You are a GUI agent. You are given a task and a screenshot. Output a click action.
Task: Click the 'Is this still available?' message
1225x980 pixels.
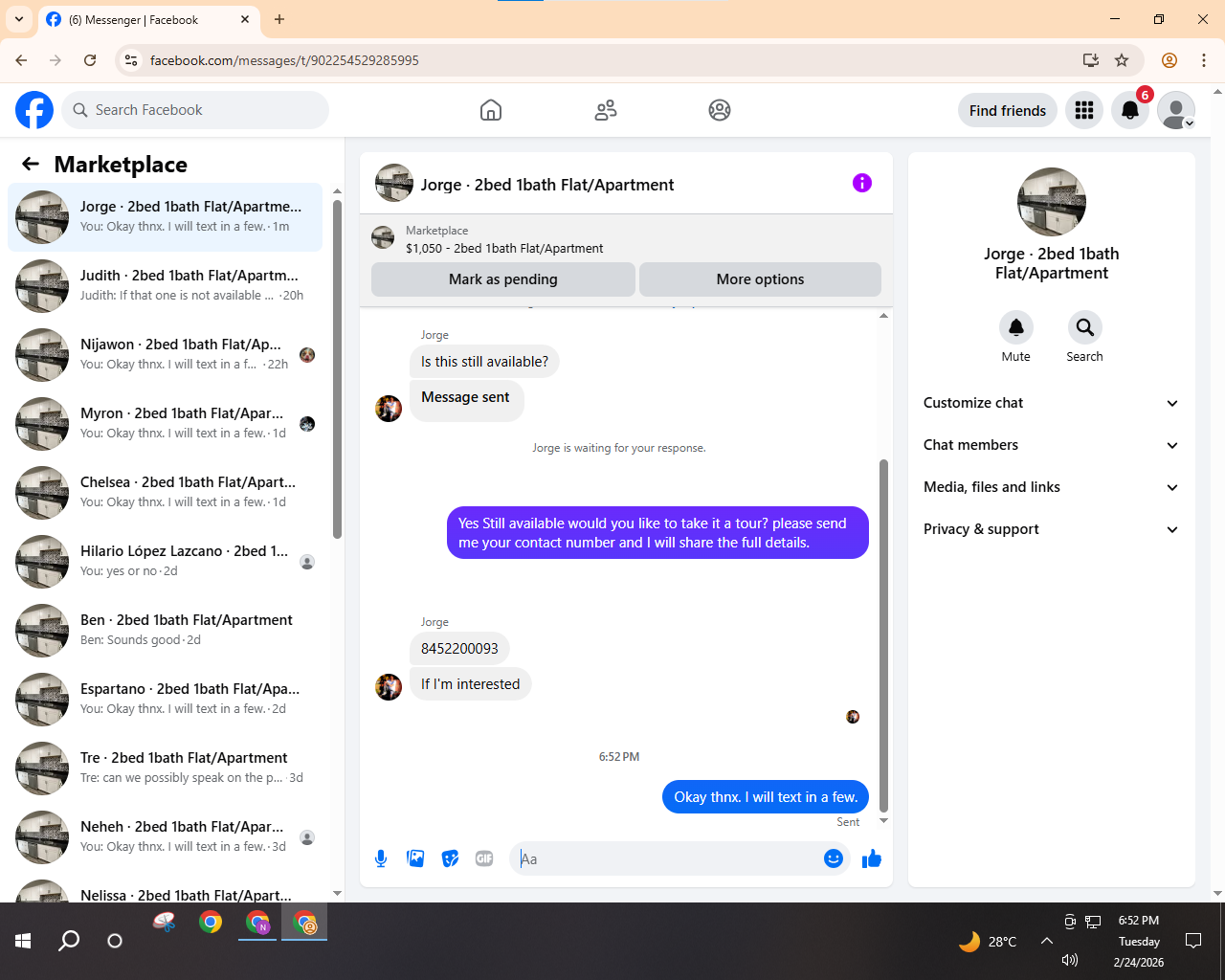click(485, 362)
